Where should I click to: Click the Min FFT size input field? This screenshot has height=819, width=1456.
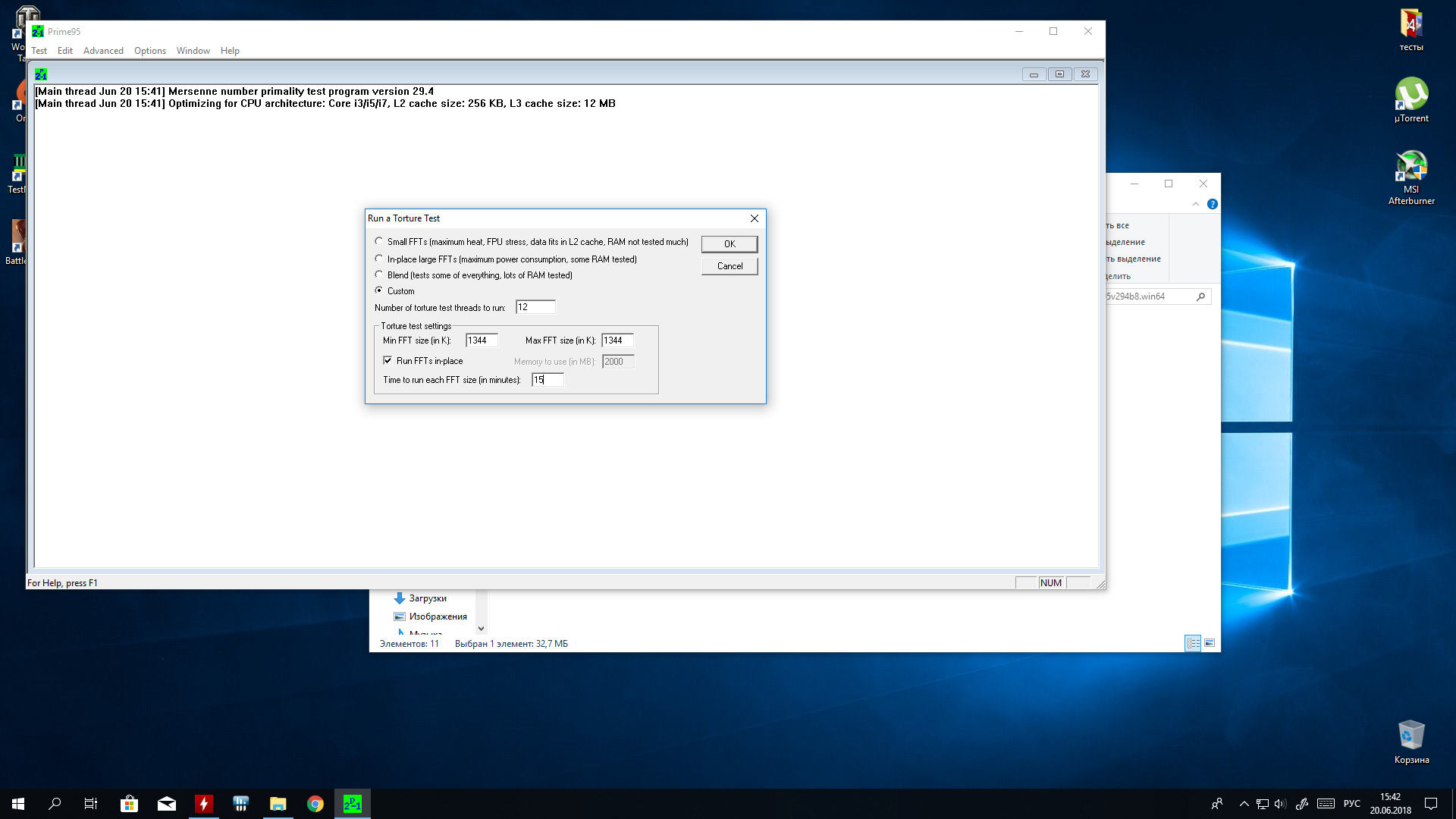tap(481, 340)
